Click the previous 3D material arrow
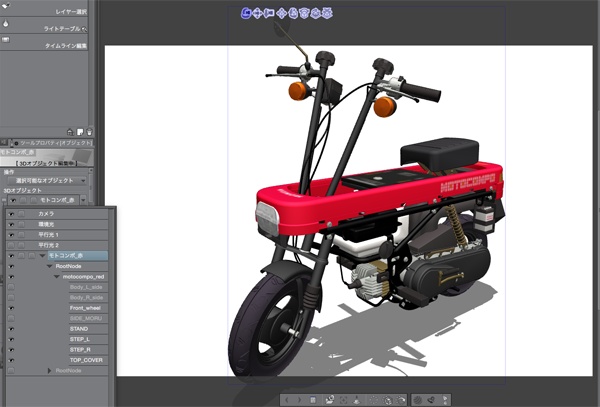 287,400
